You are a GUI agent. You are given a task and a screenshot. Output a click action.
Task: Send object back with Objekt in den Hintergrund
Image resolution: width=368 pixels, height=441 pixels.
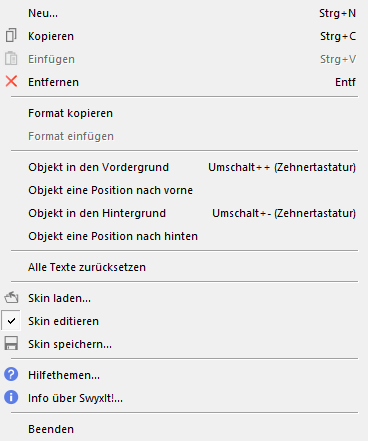184,213
